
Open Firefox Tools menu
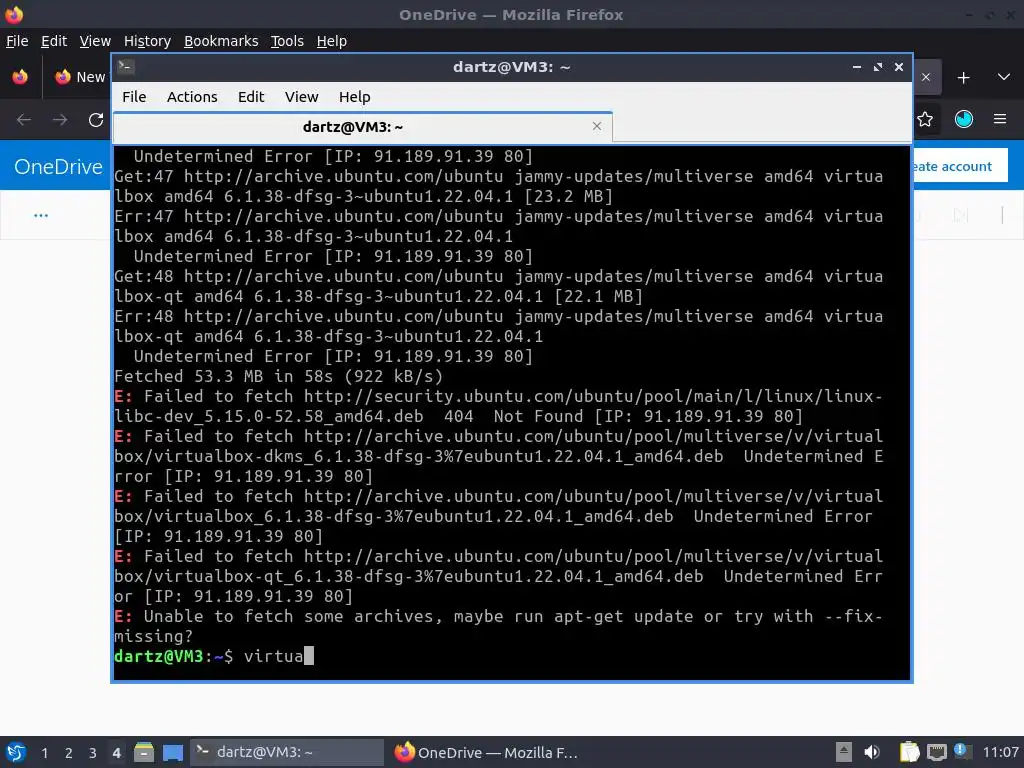click(x=287, y=41)
